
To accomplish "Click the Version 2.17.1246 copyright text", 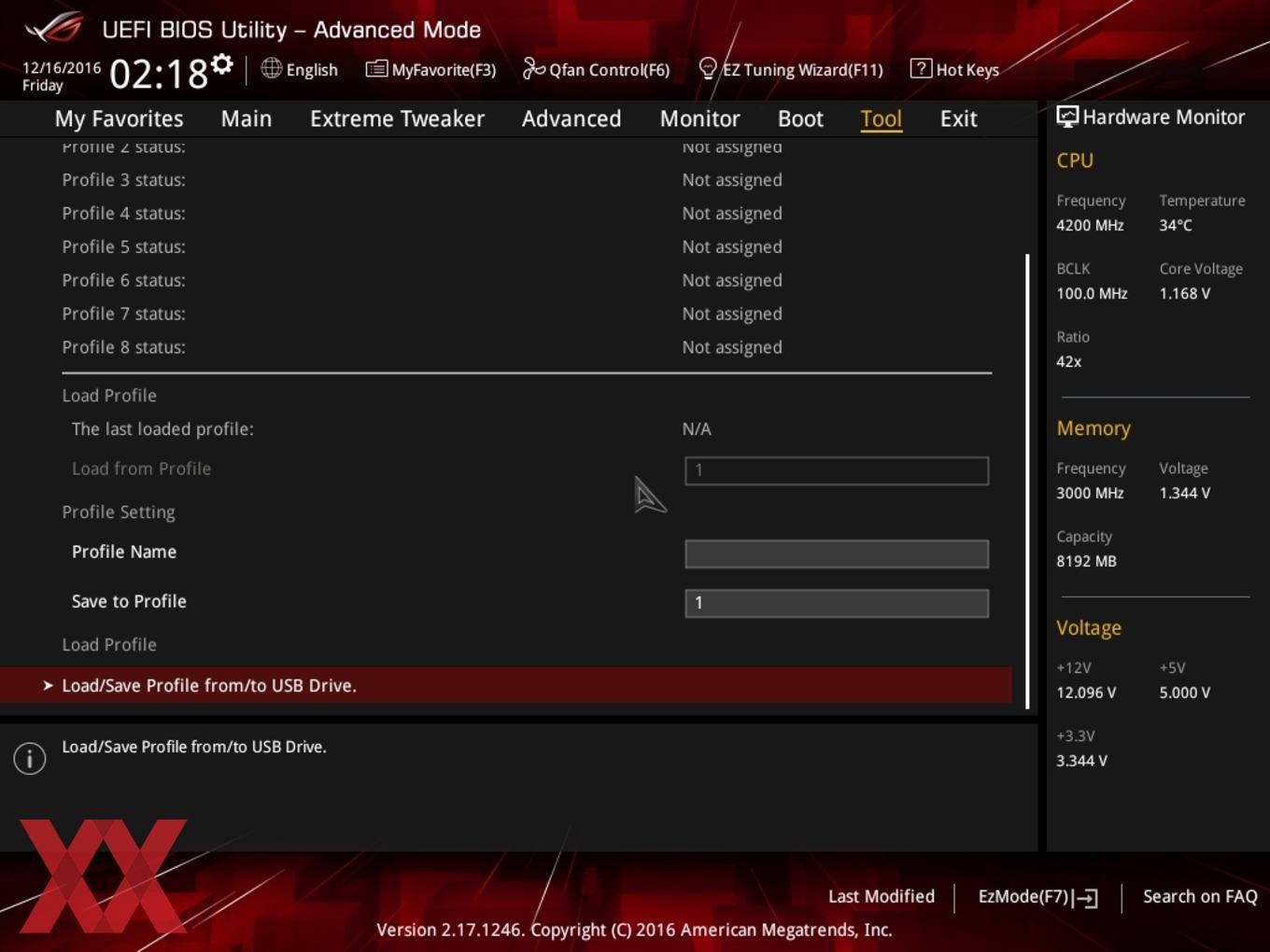I will (634, 930).
